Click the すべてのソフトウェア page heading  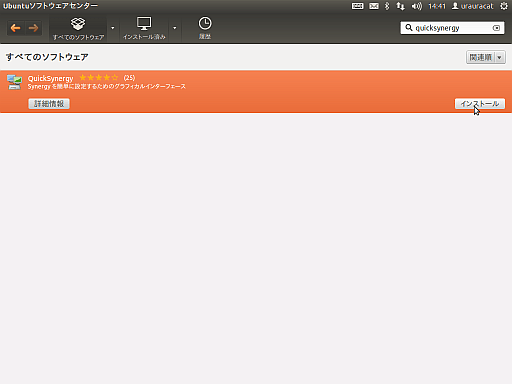point(47,57)
